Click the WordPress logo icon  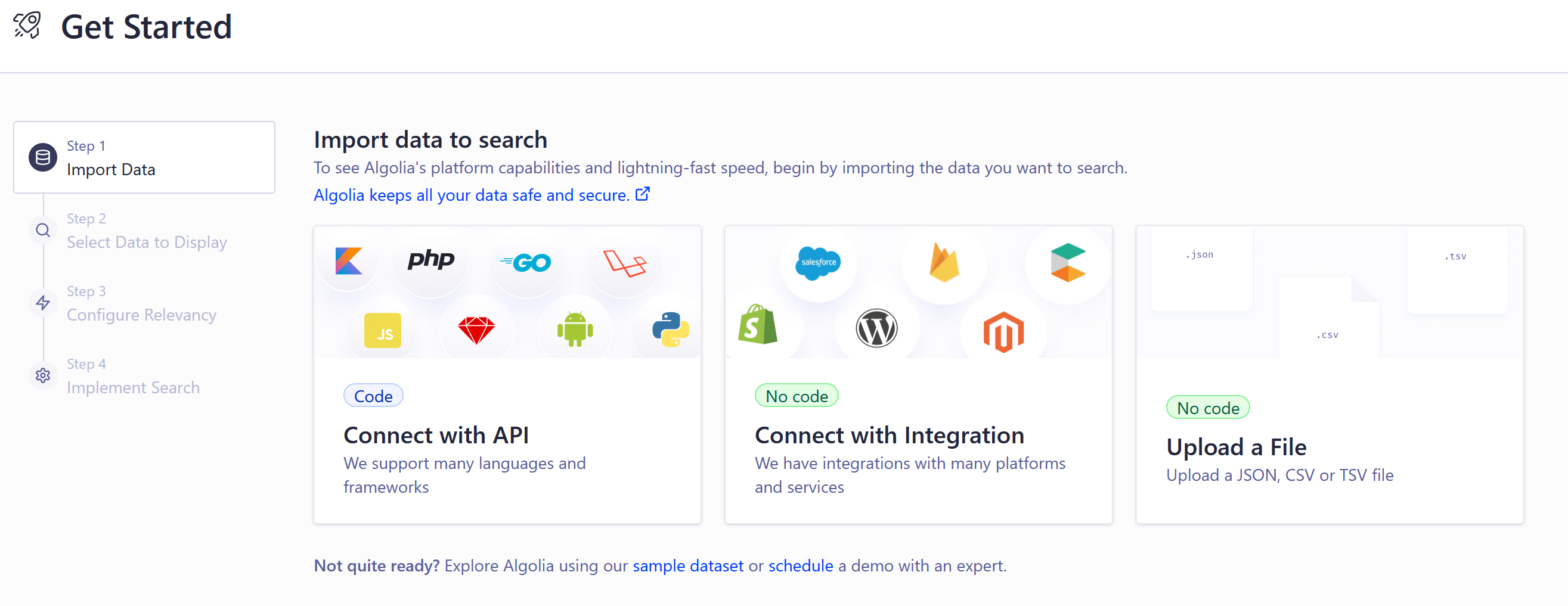point(876,328)
